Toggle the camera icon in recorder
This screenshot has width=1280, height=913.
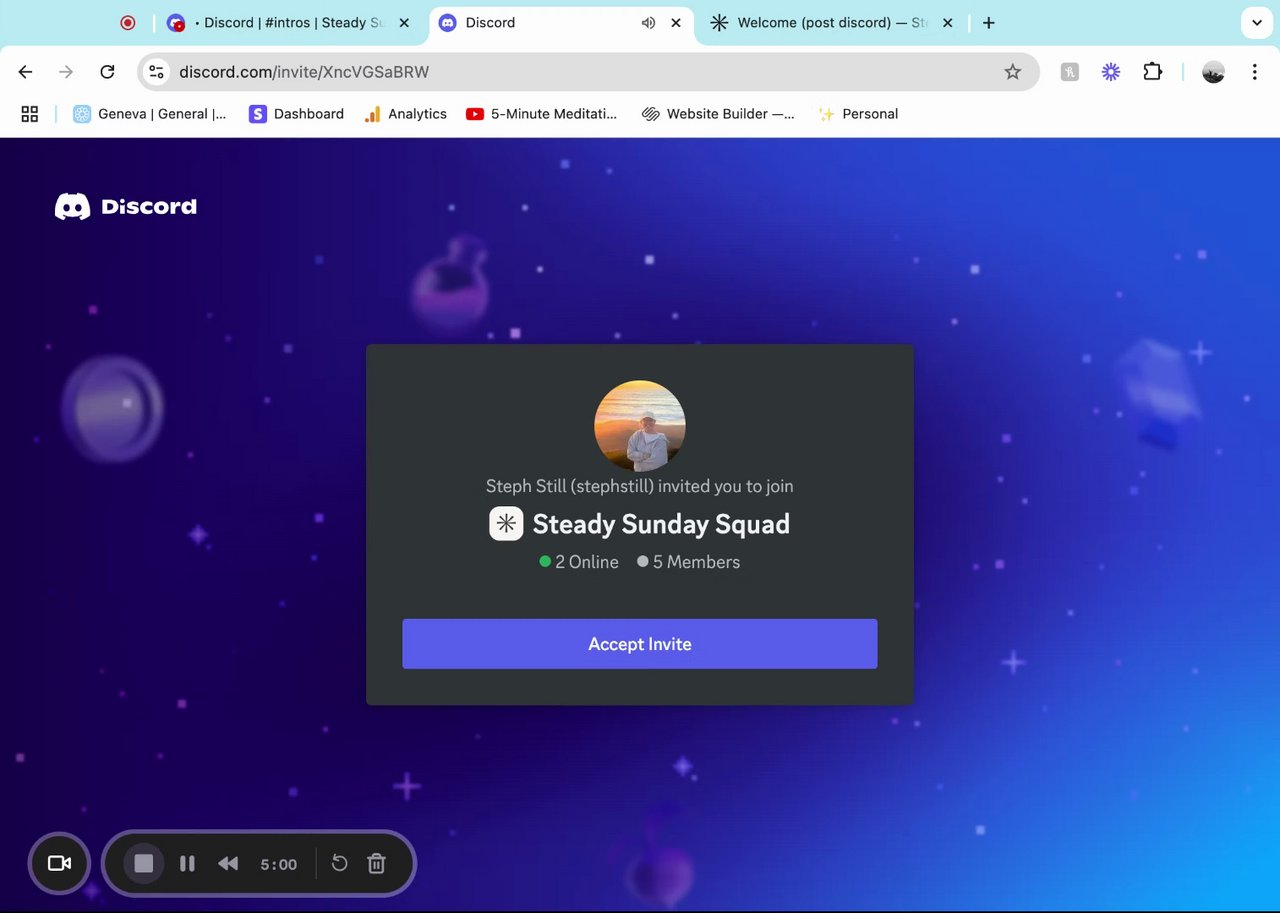click(x=59, y=863)
